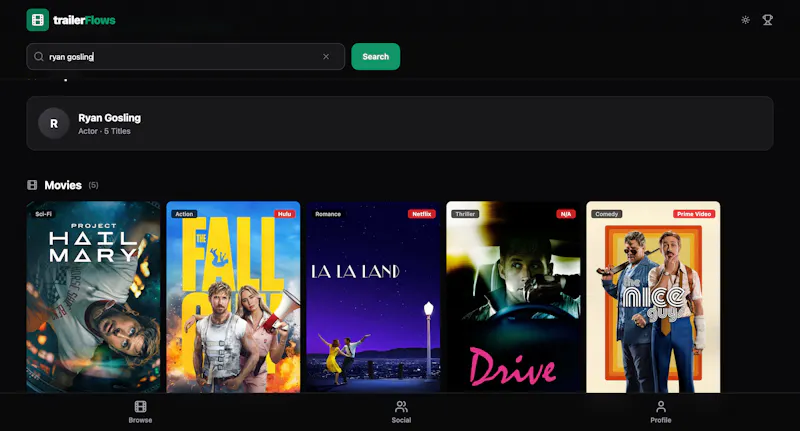Open the La La Land poster
This screenshot has width=800, height=431.
pos(373,297)
